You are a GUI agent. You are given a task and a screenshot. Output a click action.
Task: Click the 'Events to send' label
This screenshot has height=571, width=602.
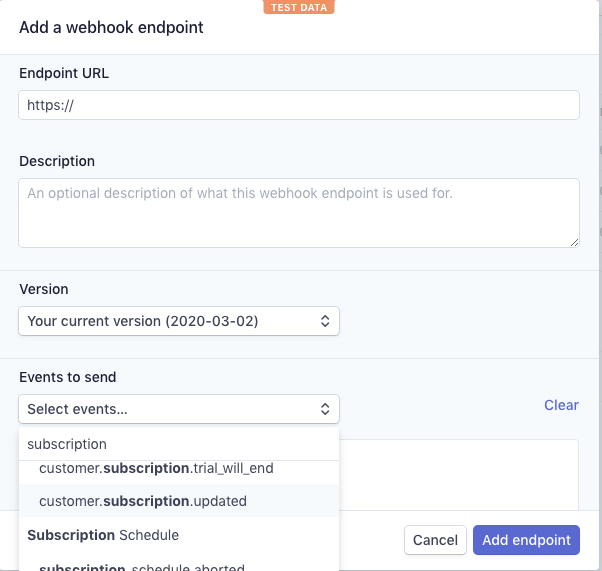[68, 377]
